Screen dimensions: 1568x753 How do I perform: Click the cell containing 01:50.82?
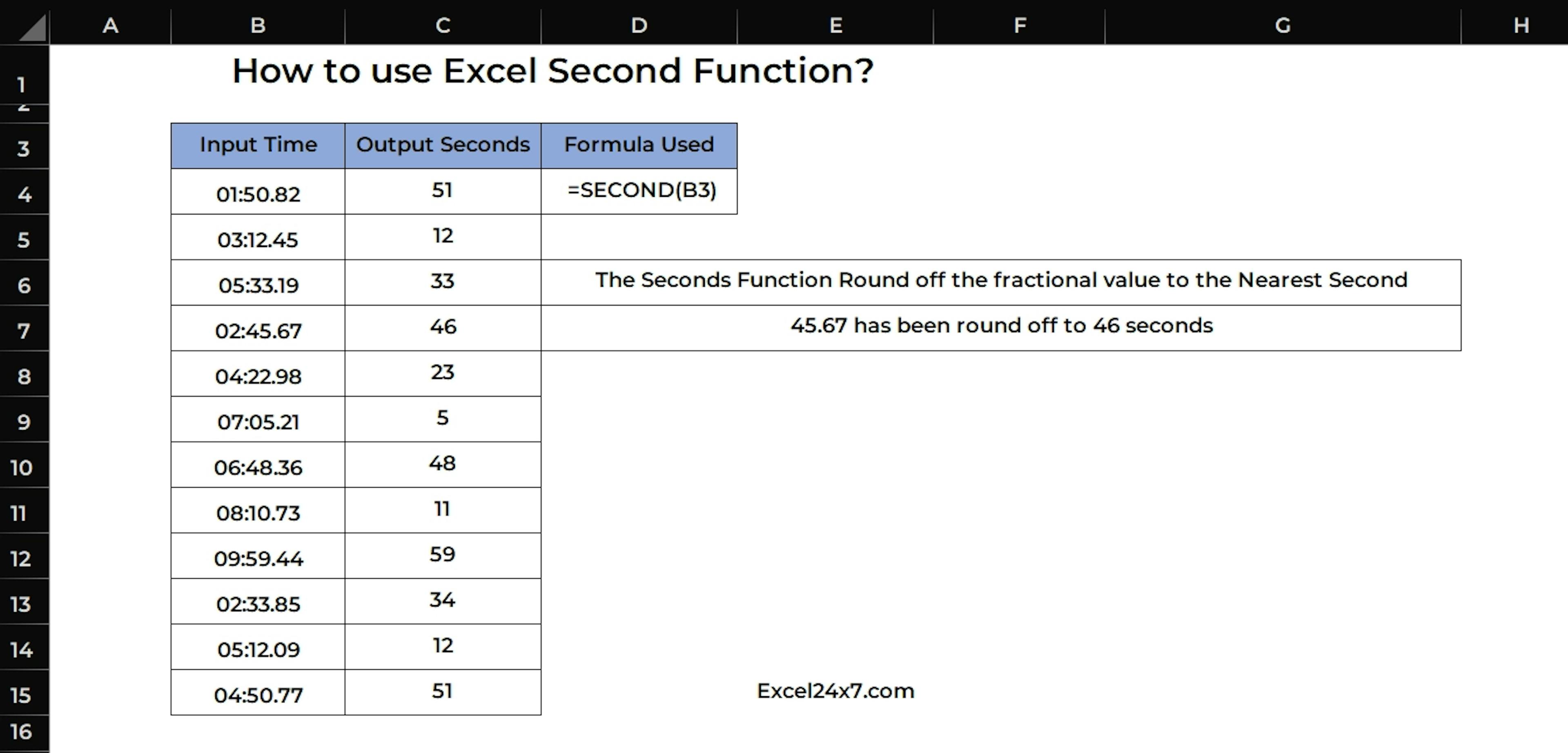click(258, 194)
